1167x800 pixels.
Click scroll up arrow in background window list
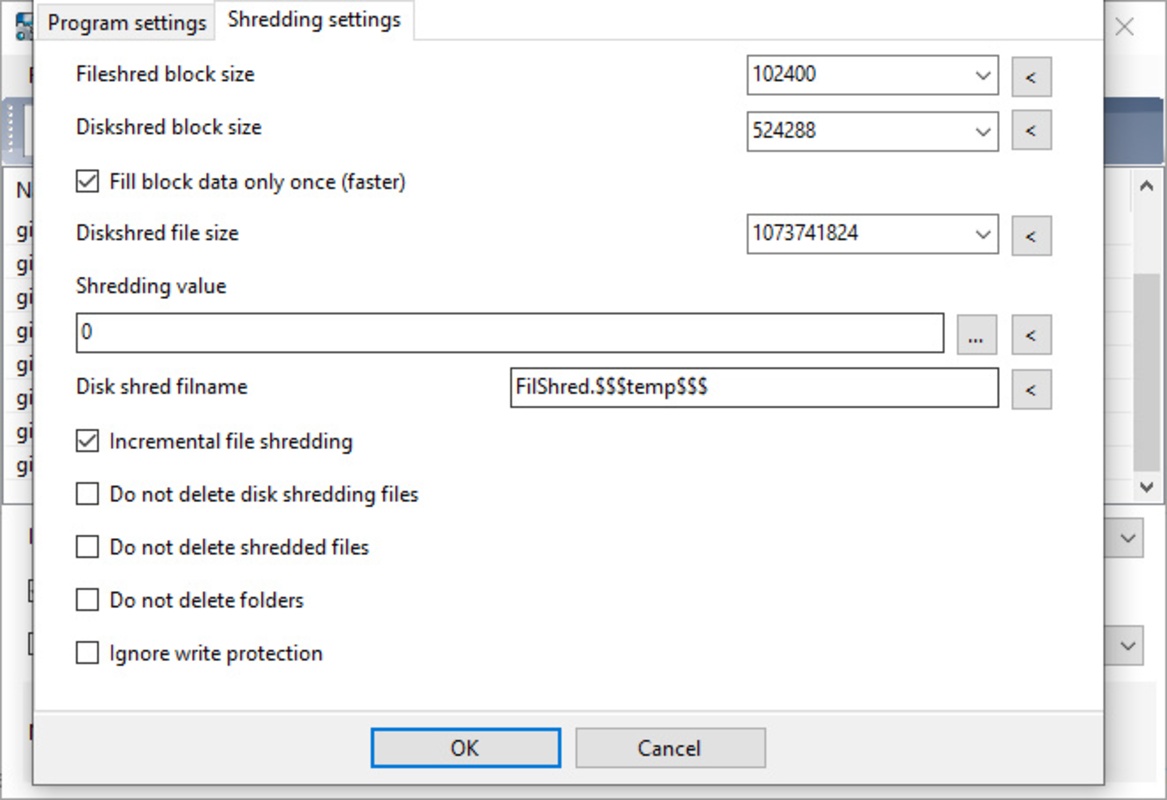[x=1147, y=186]
